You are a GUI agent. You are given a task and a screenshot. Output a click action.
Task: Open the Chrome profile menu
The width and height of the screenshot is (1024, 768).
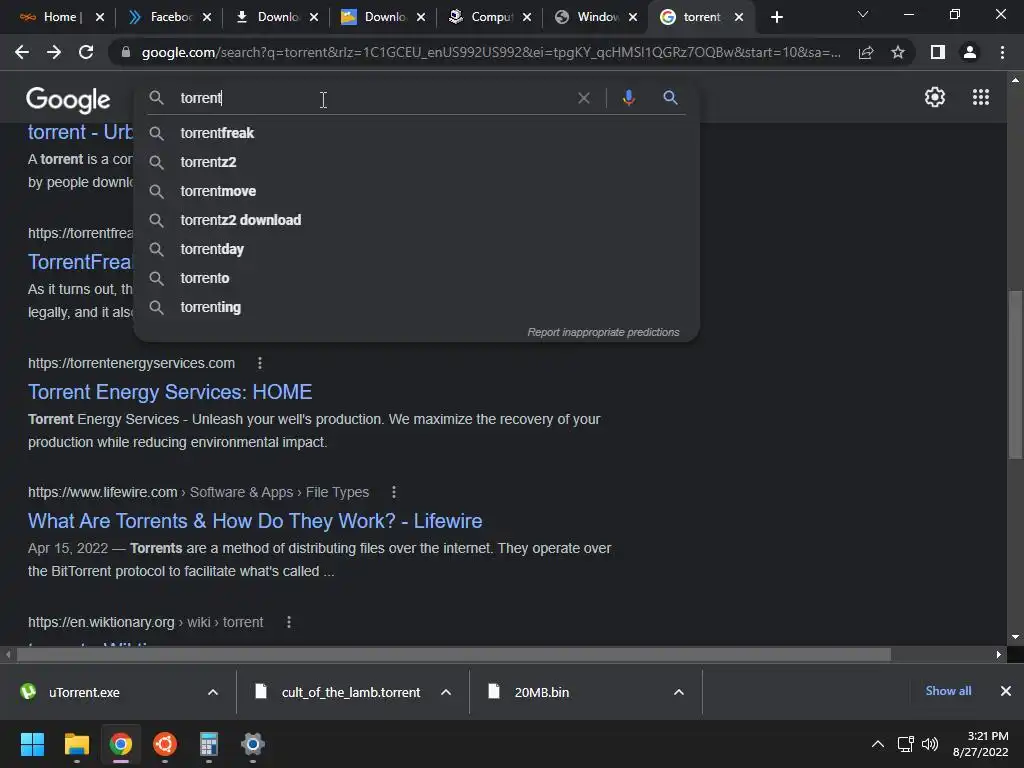point(970,52)
